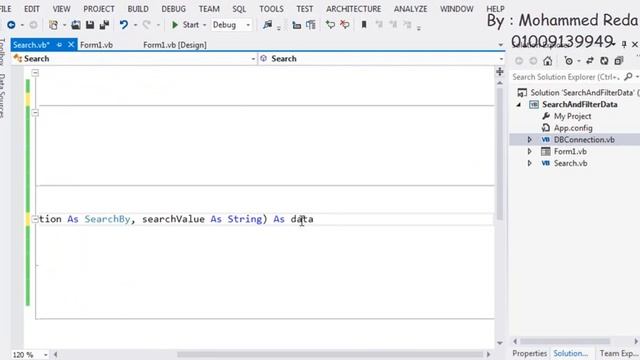Screen dimensions: 640x360
Task: Click the horizontal scrollbar of code editor
Action: tap(330, 354)
